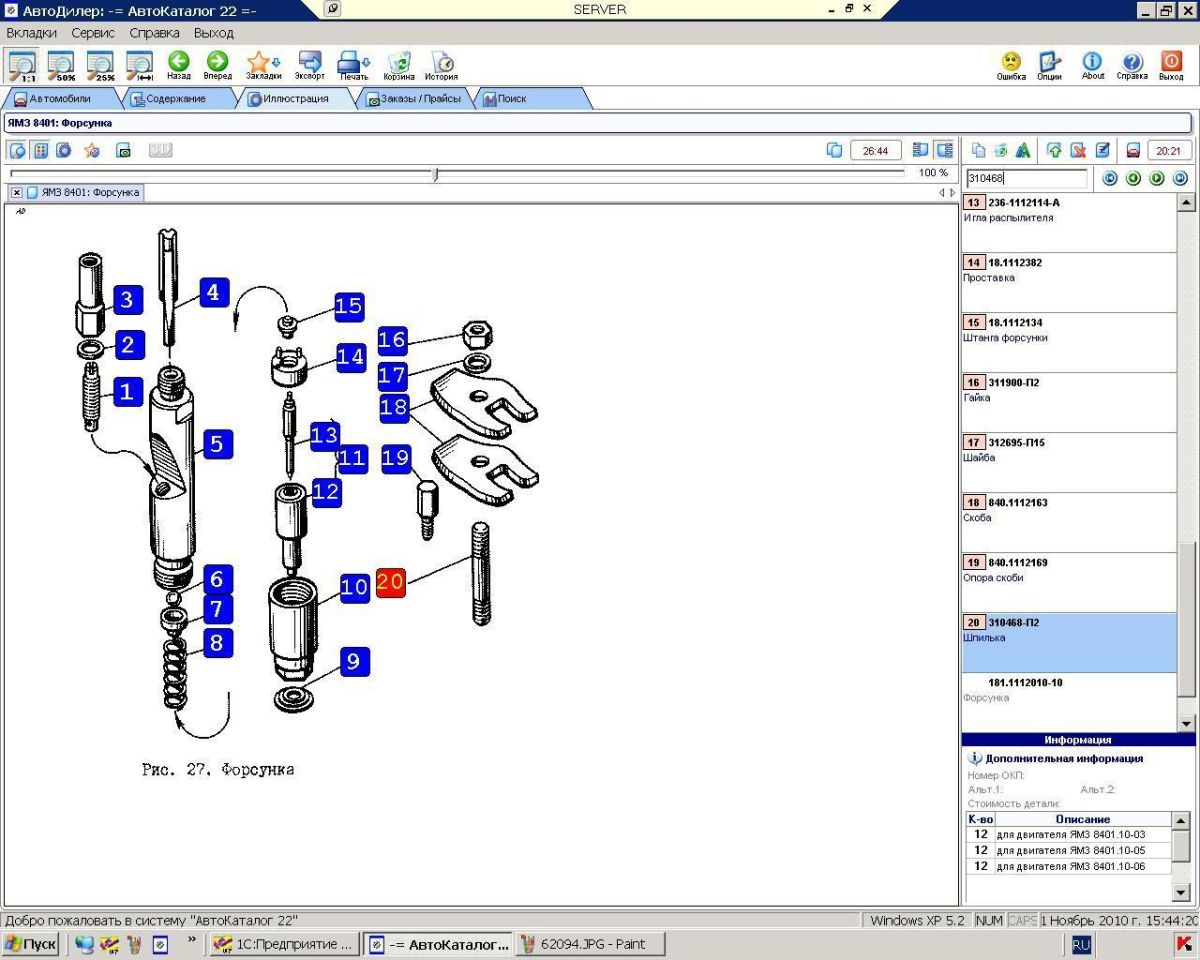
Task: Jump to last search result
Action: pyautogui.click(x=1180, y=178)
